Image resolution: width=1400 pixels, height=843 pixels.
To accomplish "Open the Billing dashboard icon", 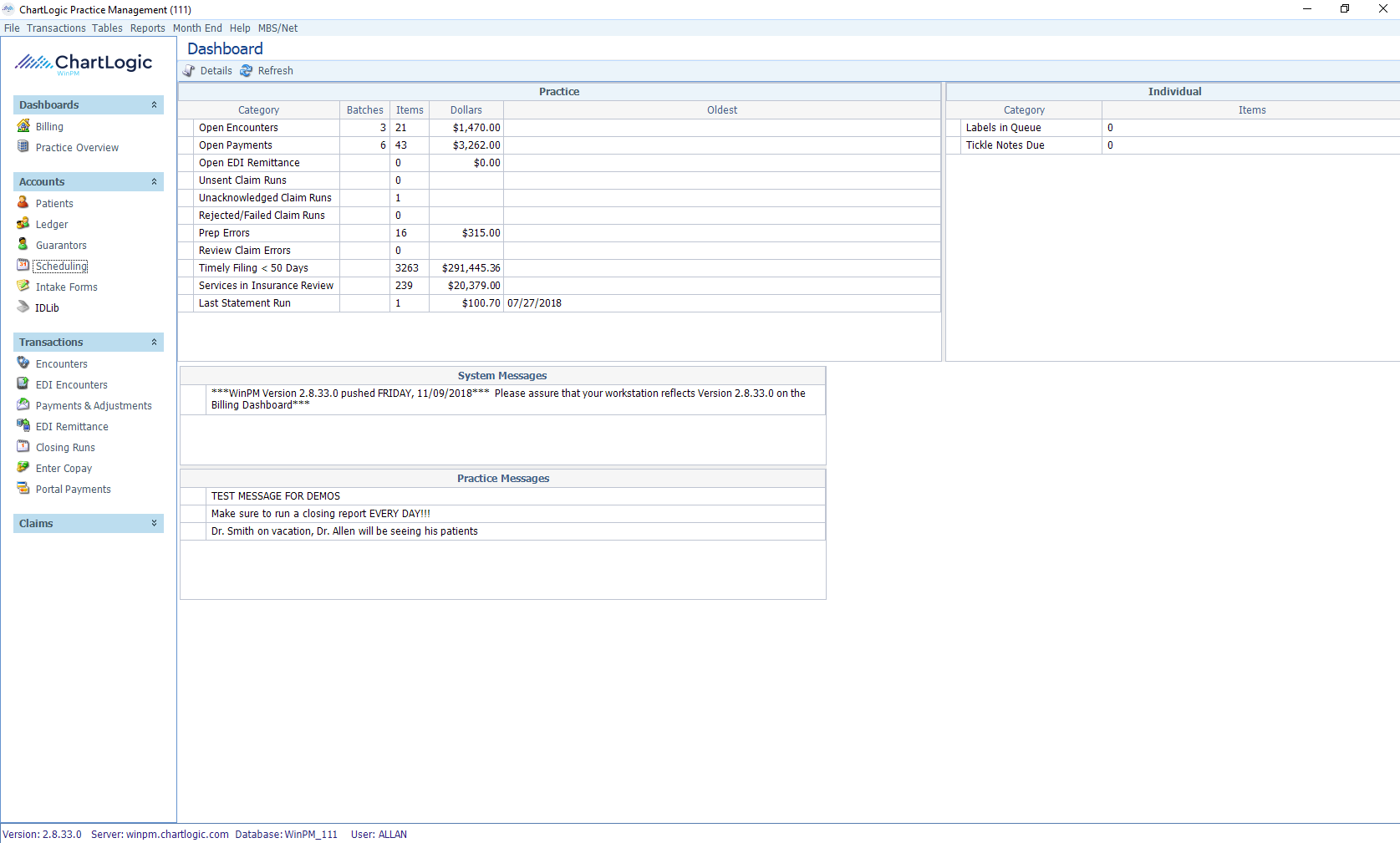I will [x=49, y=126].
